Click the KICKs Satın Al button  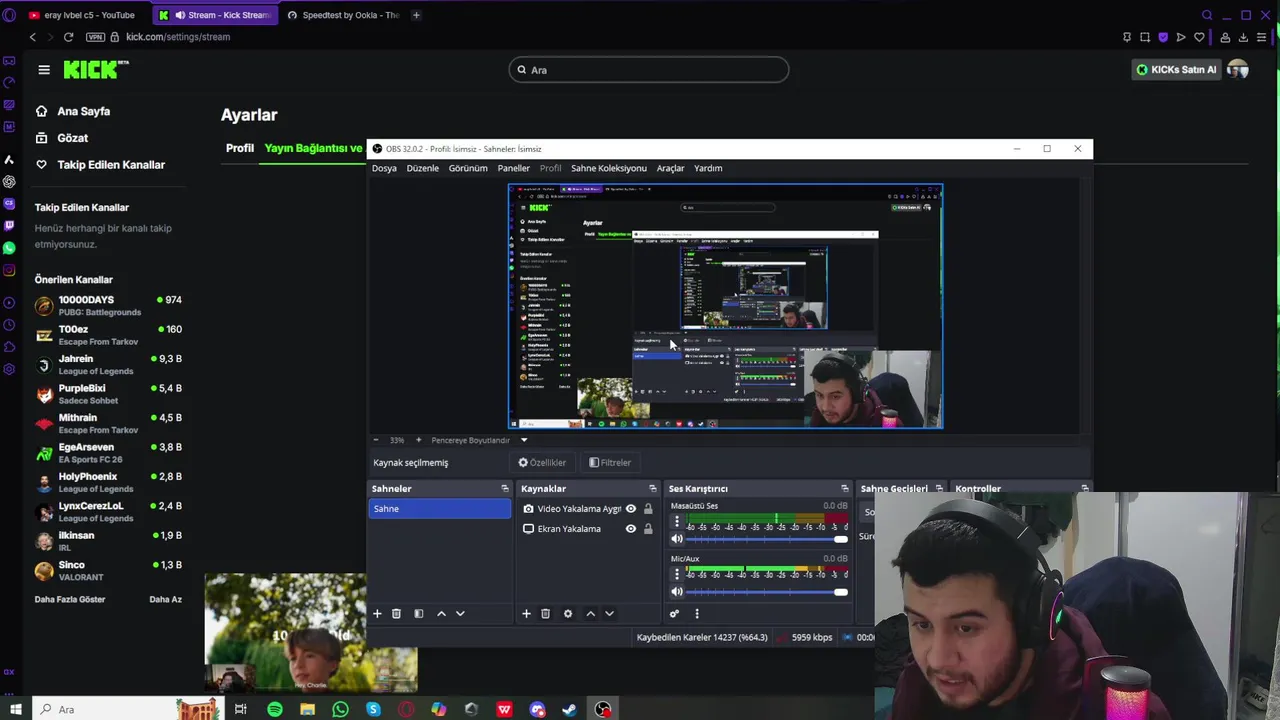(x=1177, y=69)
